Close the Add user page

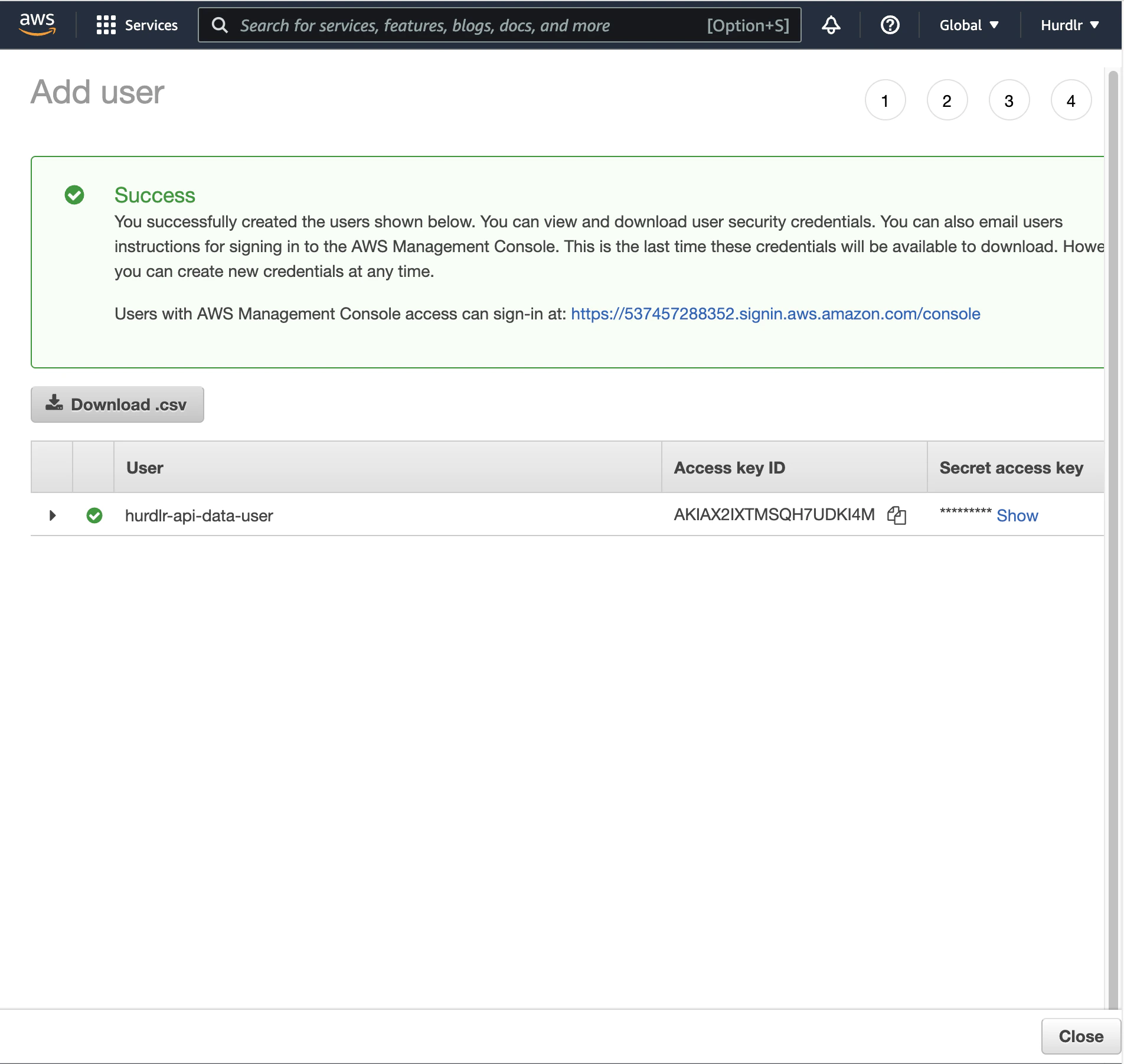pyautogui.click(x=1080, y=1036)
